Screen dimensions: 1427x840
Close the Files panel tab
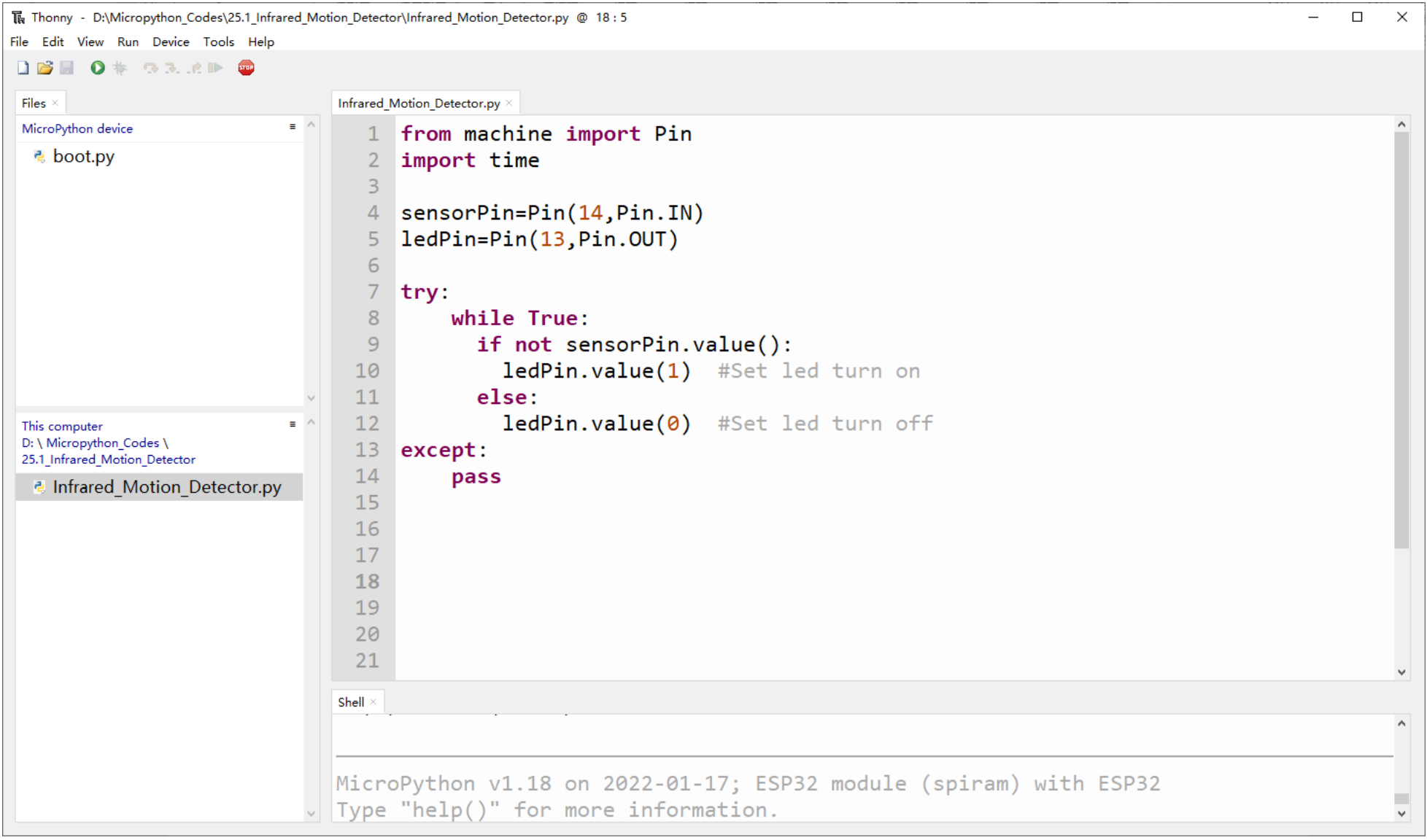pyautogui.click(x=55, y=103)
